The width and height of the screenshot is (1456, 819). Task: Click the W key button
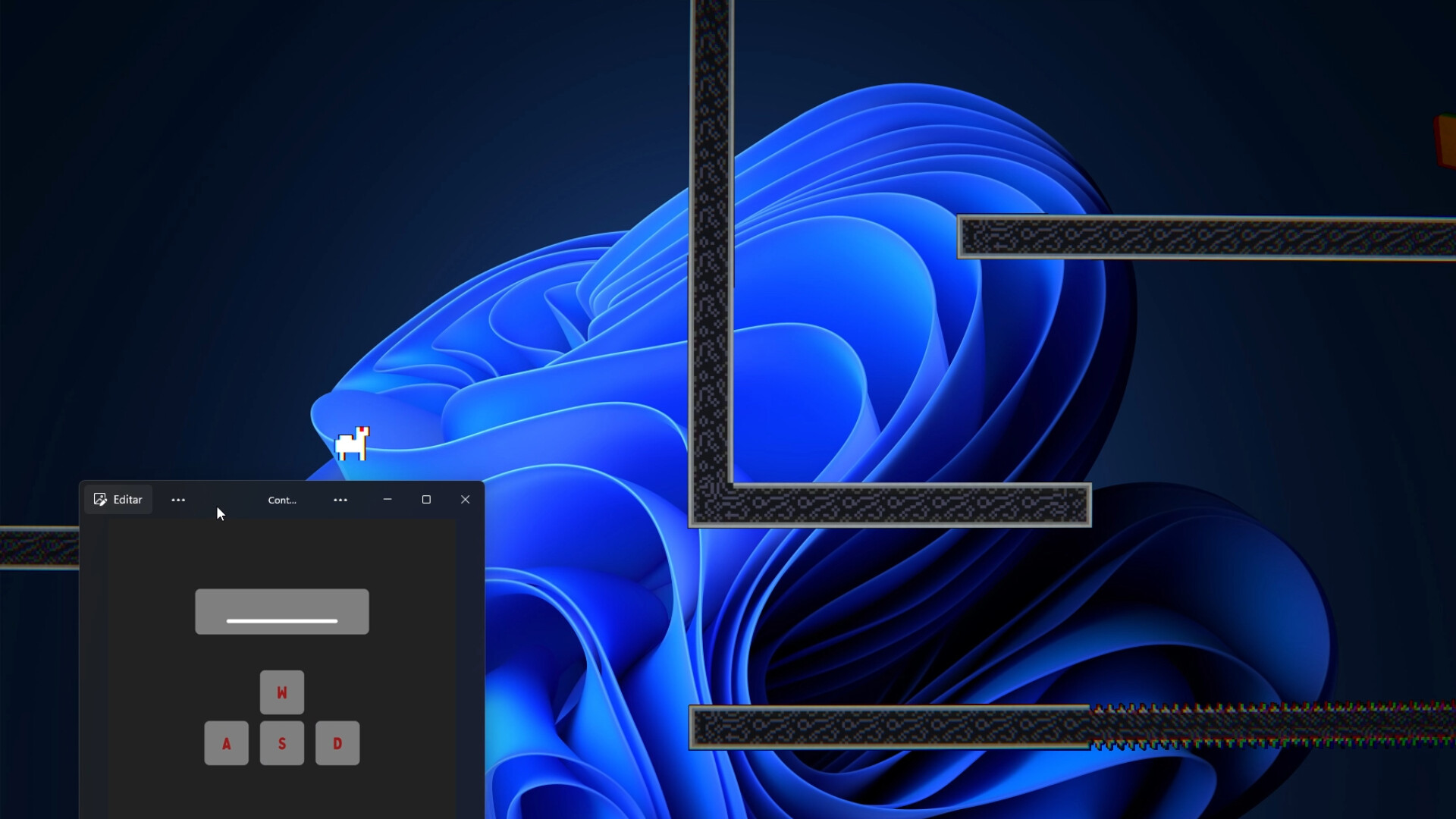[282, 692]
